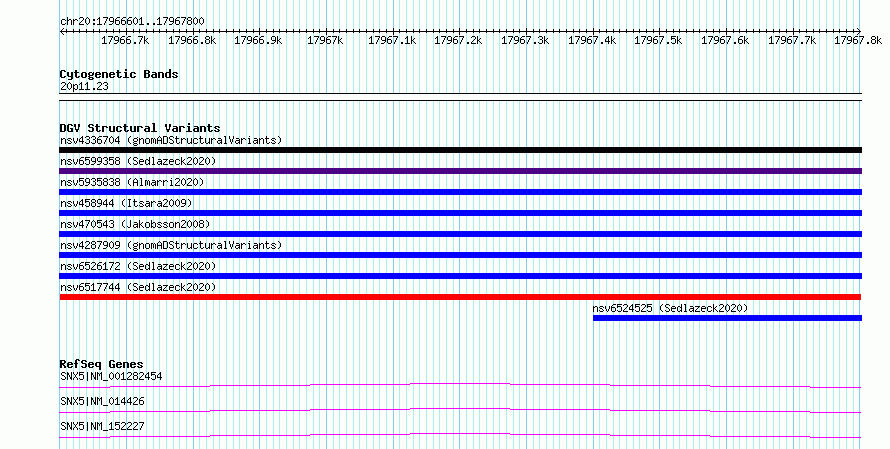Click the blue bar for nsv4287909
The width and height of the screenshot is (890, 449).
[x=460, y=255]
